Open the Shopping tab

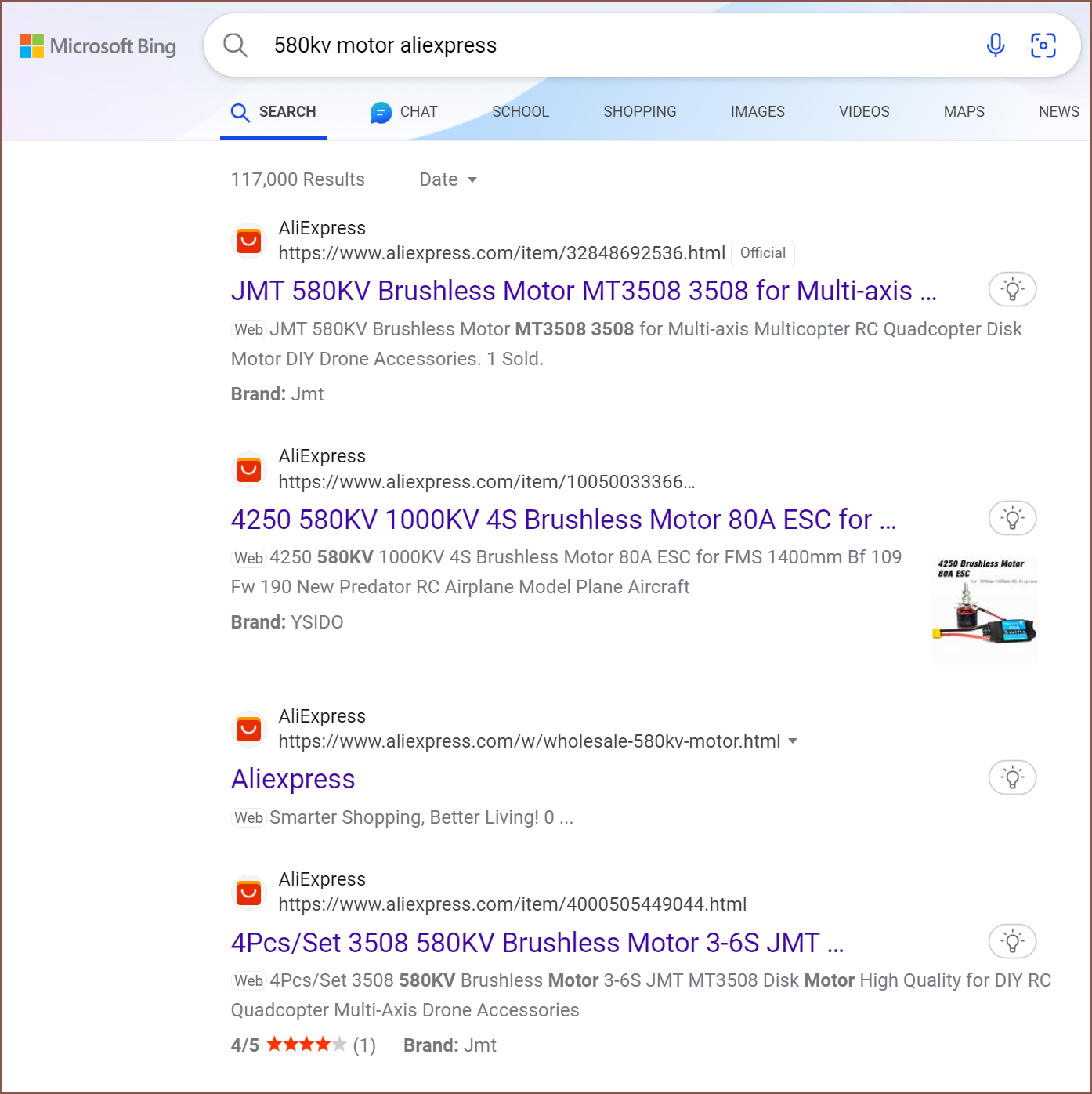[x=639, y=112]
